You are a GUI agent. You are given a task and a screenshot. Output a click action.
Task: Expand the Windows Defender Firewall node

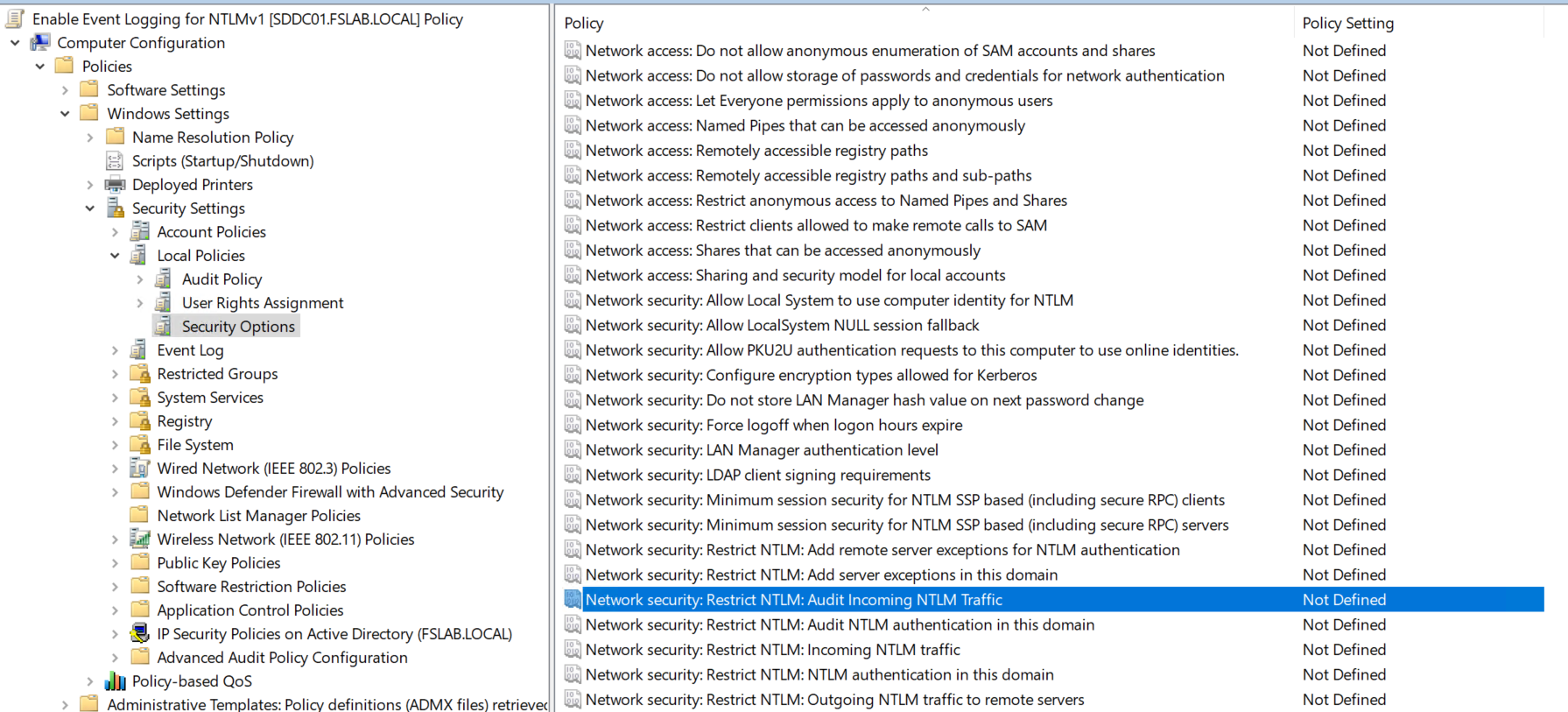point(115,491)
